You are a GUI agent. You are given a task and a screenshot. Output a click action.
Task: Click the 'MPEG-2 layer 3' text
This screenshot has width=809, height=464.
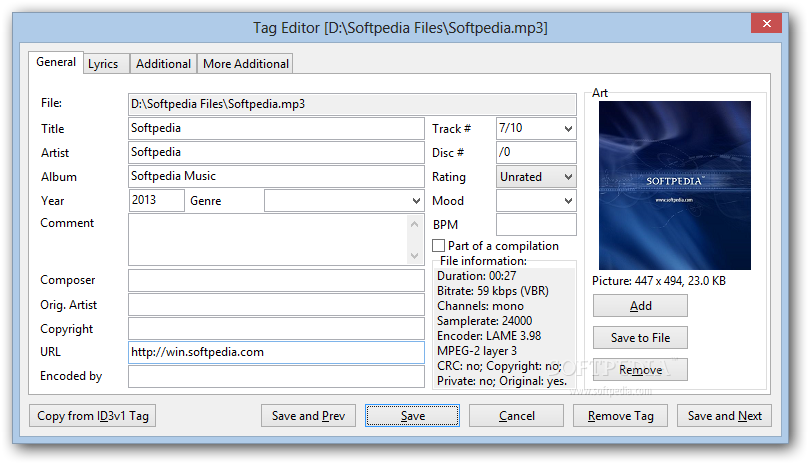click(477, 351)
